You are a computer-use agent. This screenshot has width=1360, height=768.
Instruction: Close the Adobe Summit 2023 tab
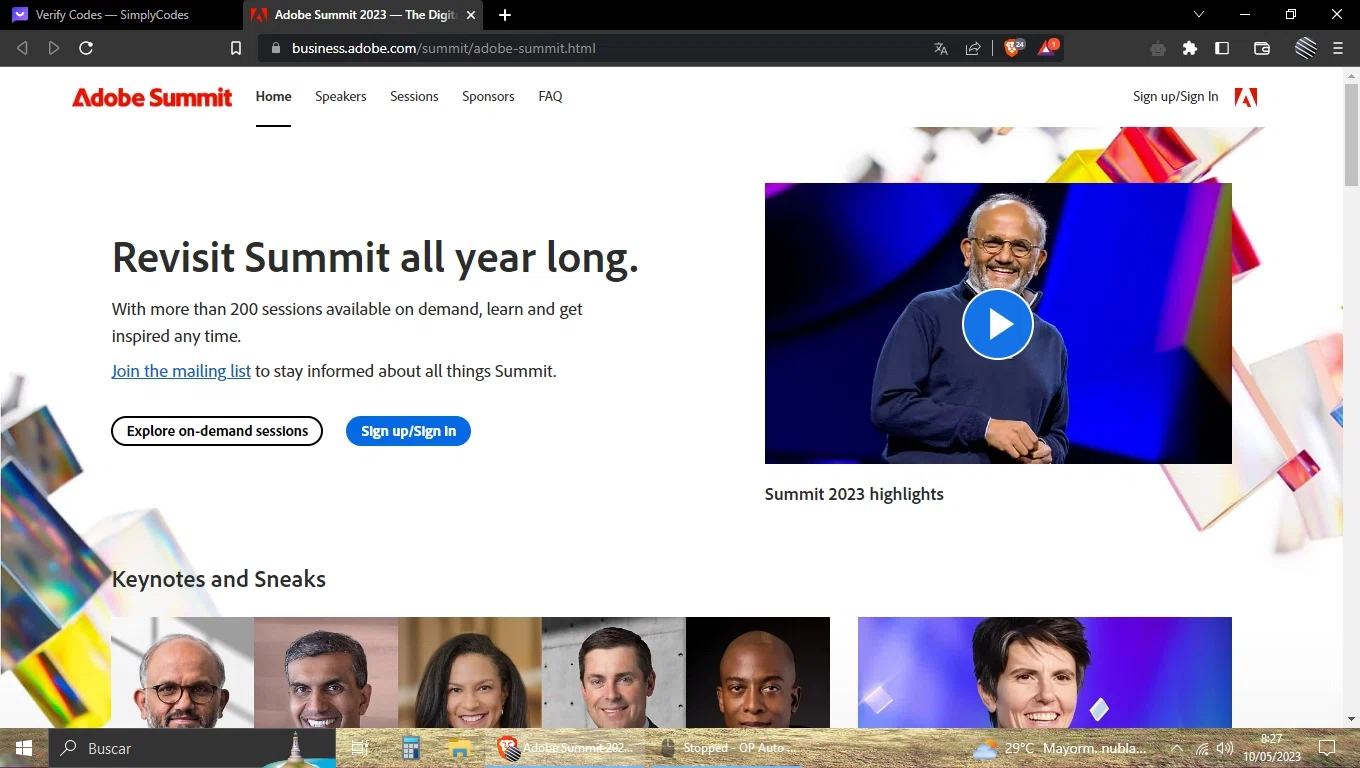pyautogui.click(x=471, y=15)
